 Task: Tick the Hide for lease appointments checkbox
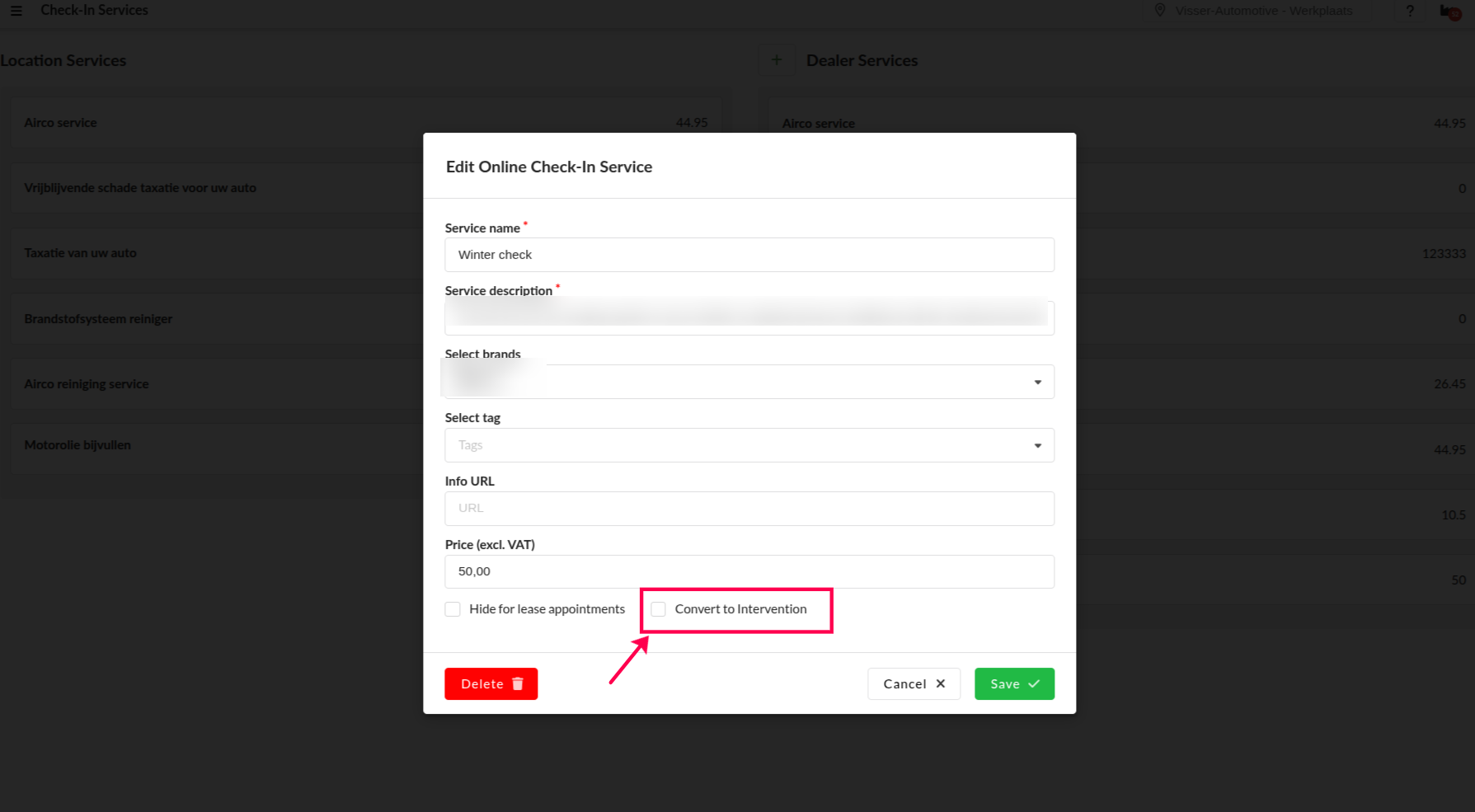(x=453, y=609)
